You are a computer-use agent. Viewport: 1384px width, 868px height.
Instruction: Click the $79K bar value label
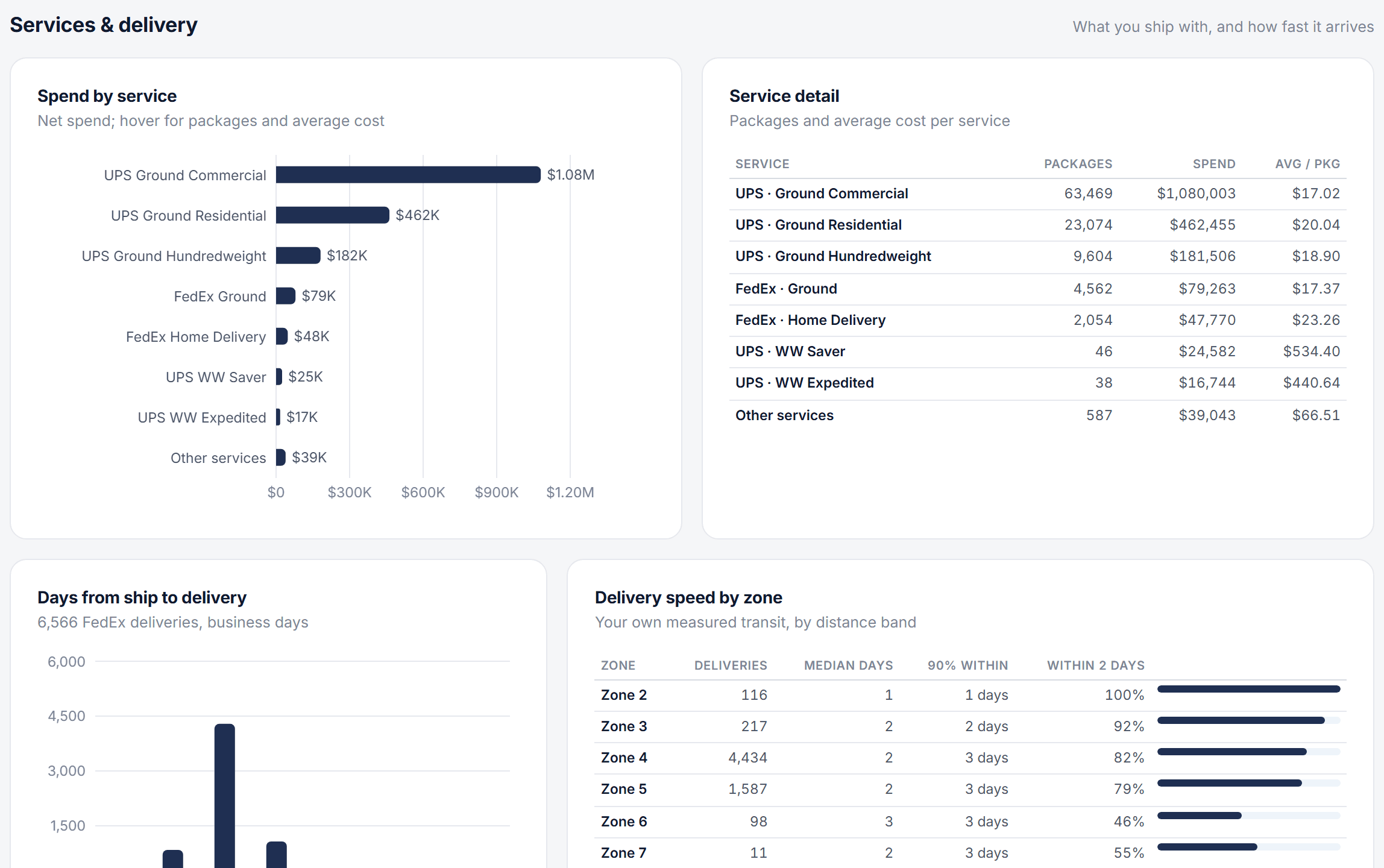pos(318,296)
